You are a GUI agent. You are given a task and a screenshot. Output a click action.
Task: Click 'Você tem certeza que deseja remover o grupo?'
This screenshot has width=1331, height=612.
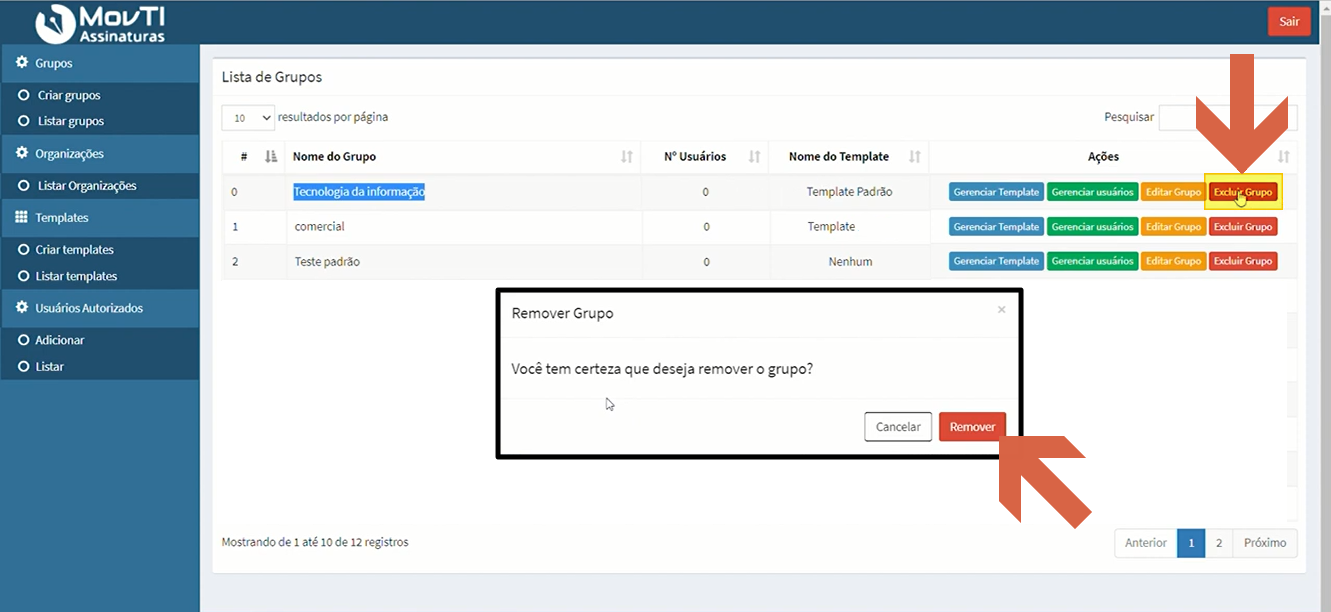(662, 369)
